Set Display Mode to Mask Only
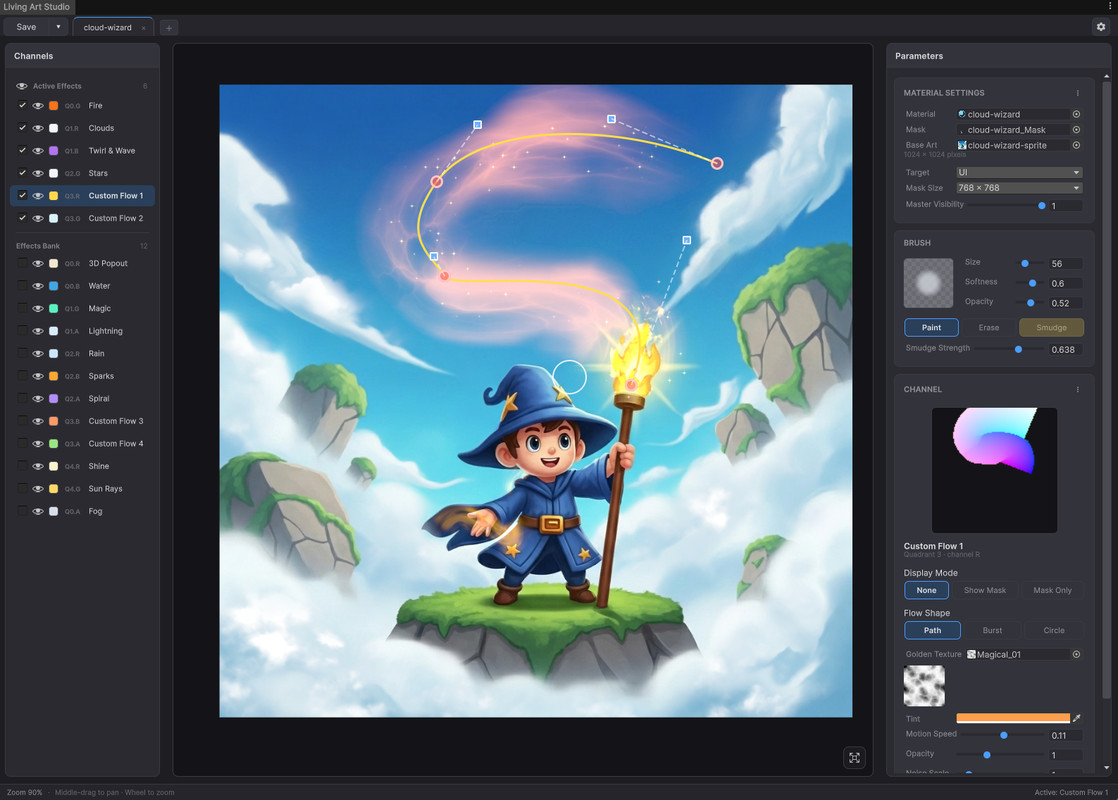Screen dimensions: 1118x800 (x=1052, y=590)
